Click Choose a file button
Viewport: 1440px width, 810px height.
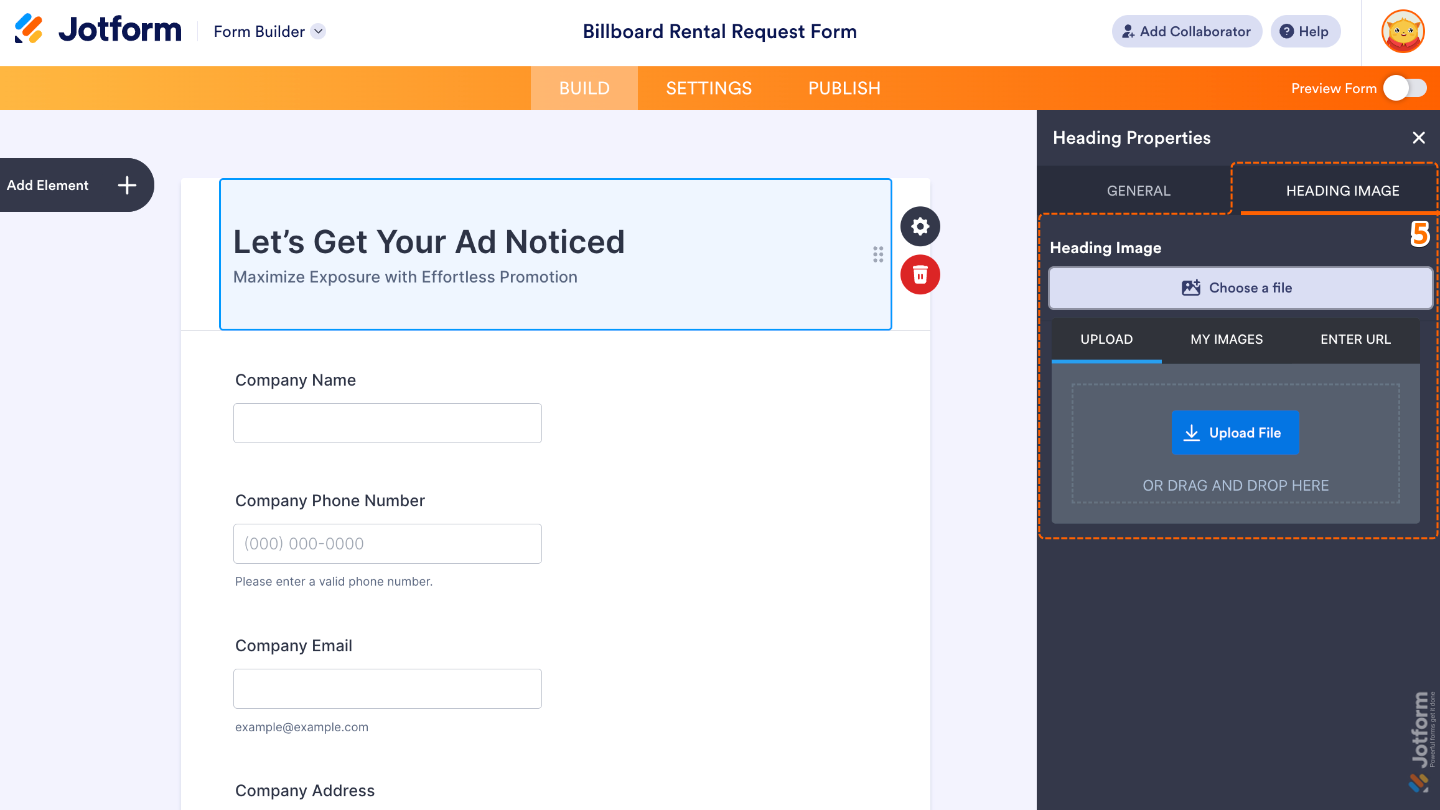point(1240,288)
